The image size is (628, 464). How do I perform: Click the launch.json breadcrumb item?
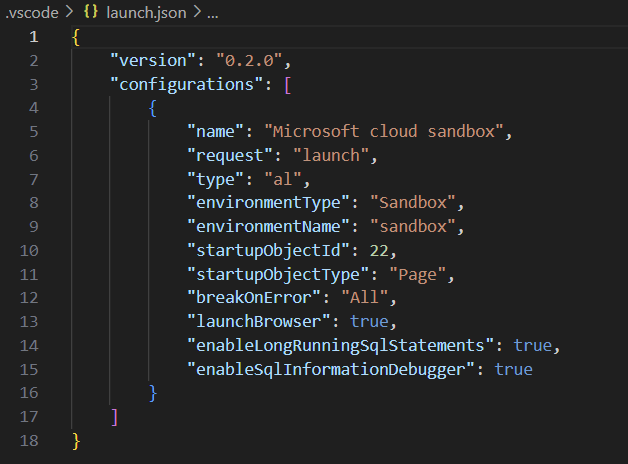click(x=146, y=13)
